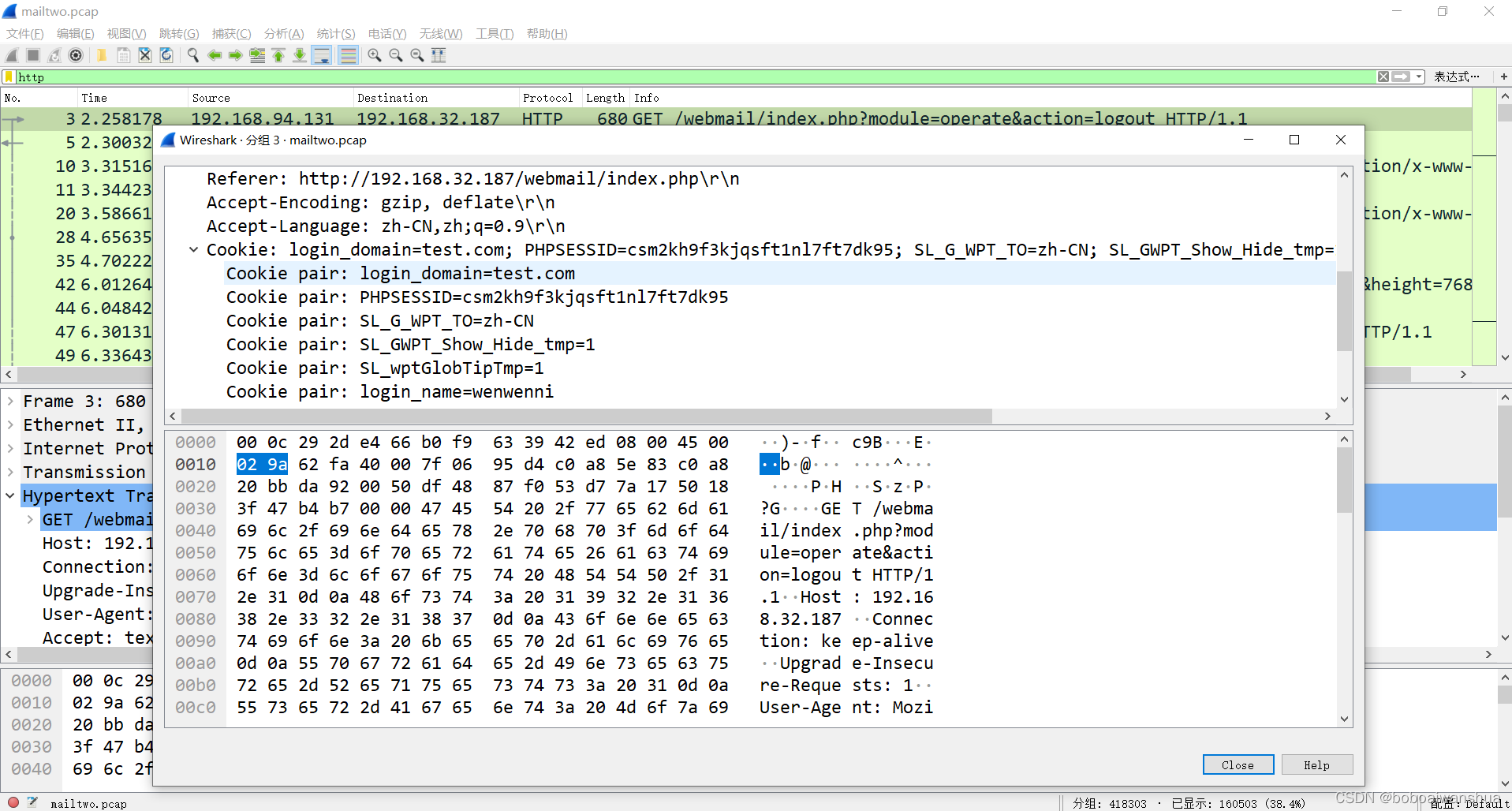1512x811 pixels.
Task: Start a new packet capture (shark fin icon)
Action: [x=12, y=55]
